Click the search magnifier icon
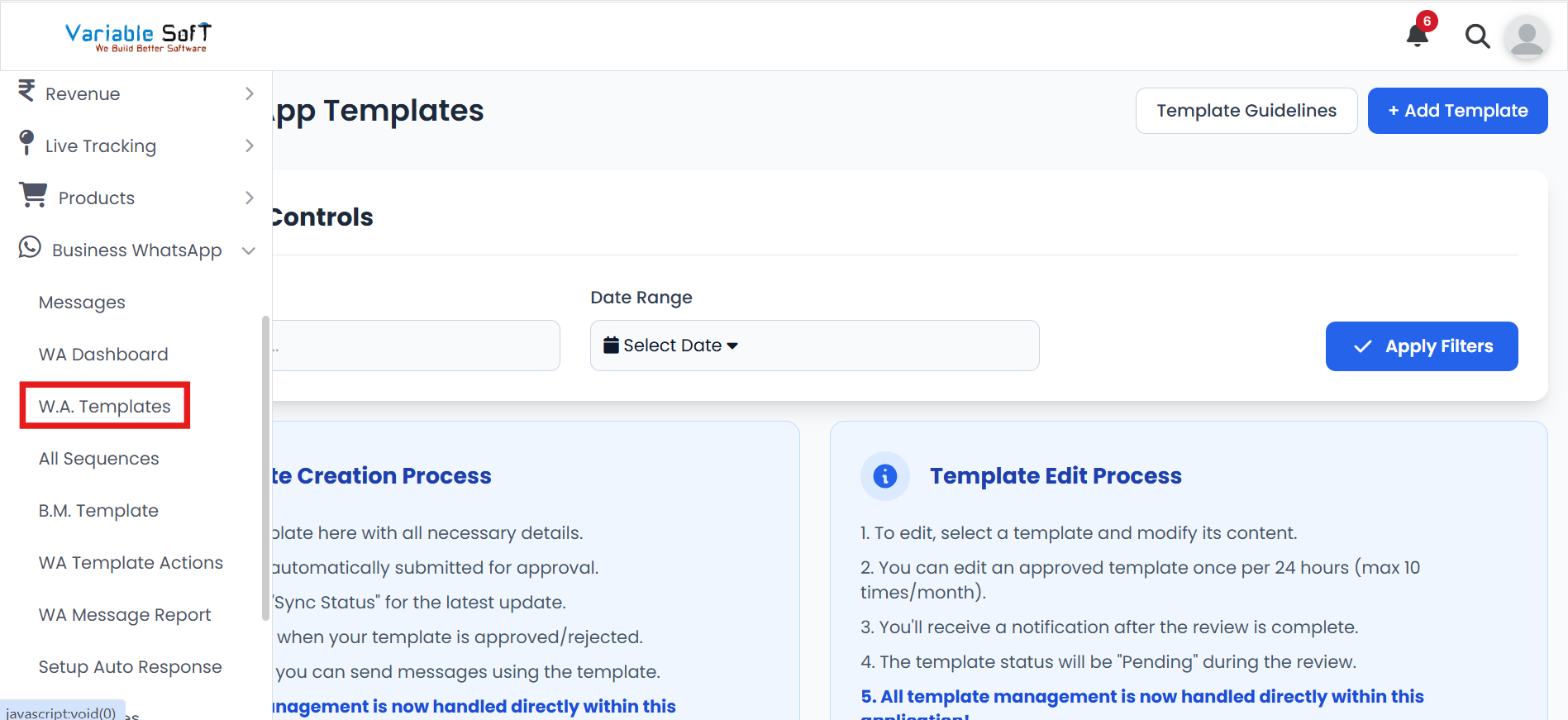This screenshot has width=1568, height=720. tap(1477, 36)
